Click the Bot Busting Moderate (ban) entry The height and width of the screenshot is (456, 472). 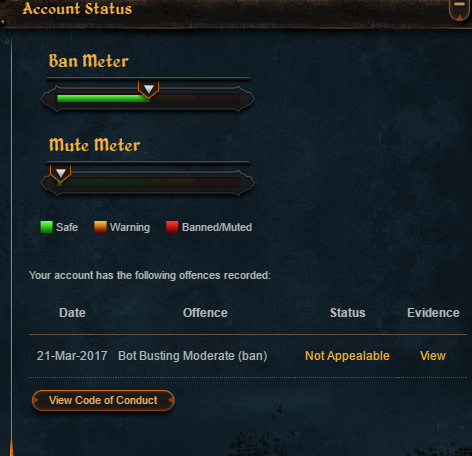(x=193, y=356)
